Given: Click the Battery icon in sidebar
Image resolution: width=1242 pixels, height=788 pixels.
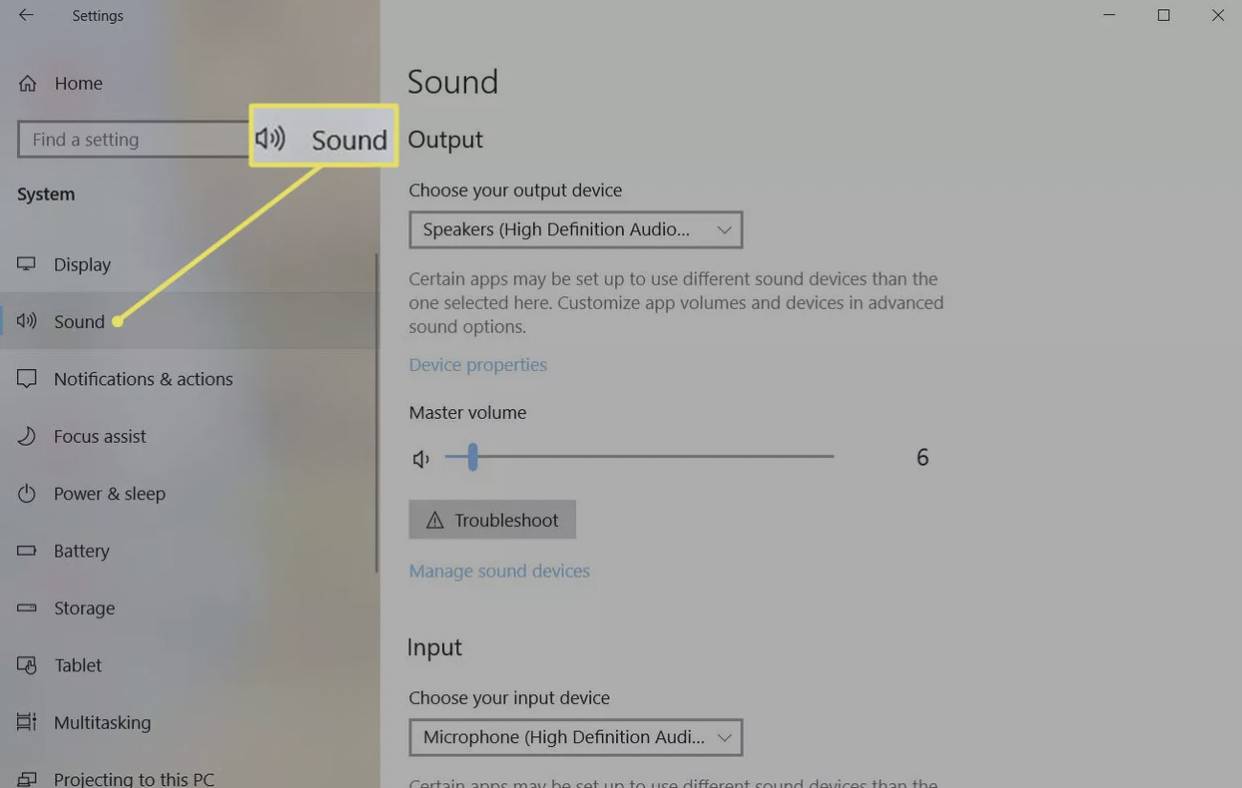Looking at the screenshot, I should coord(27,551).
